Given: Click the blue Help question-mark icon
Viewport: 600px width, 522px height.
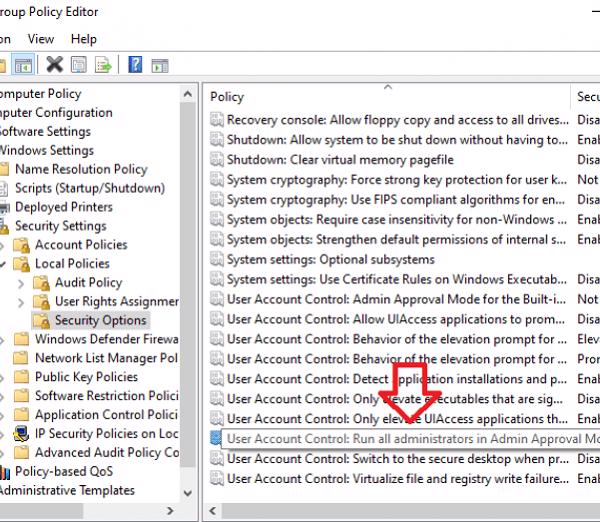Looking at the screenshot, I should [135, 65].
